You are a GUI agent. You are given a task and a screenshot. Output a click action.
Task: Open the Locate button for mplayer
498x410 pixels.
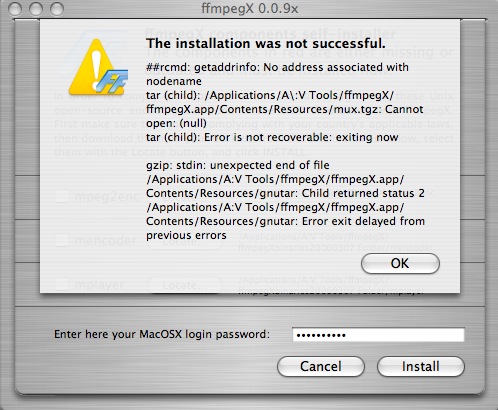tap(185, 285)
